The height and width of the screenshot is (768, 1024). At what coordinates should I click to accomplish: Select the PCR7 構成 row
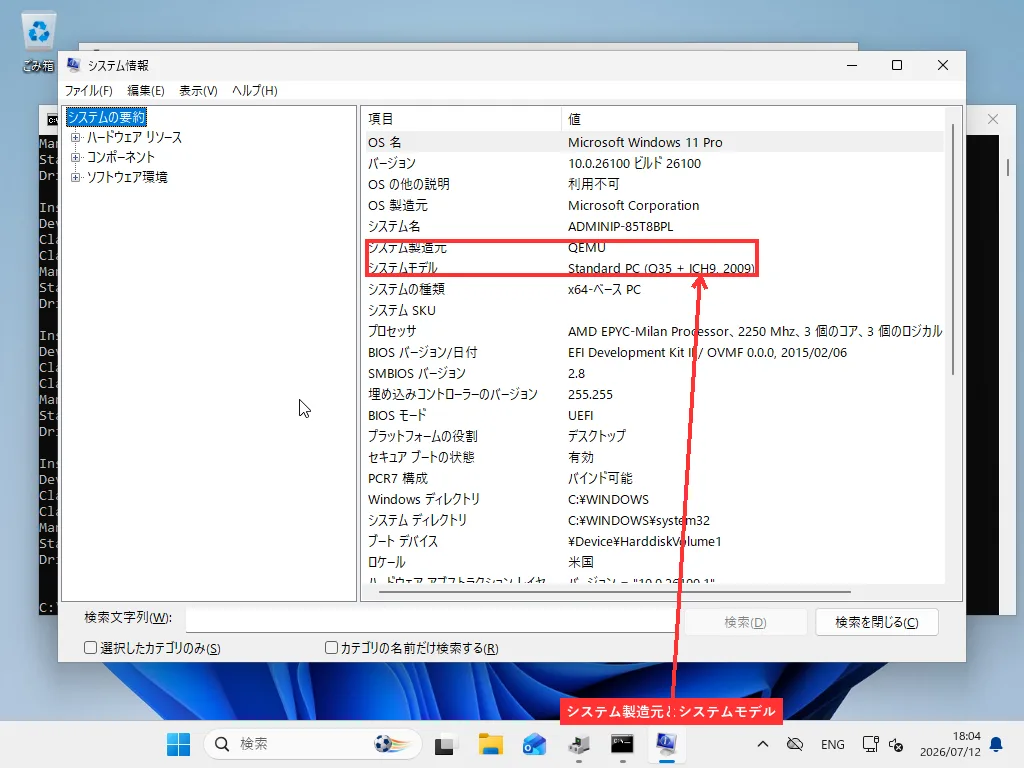point(653,478)
